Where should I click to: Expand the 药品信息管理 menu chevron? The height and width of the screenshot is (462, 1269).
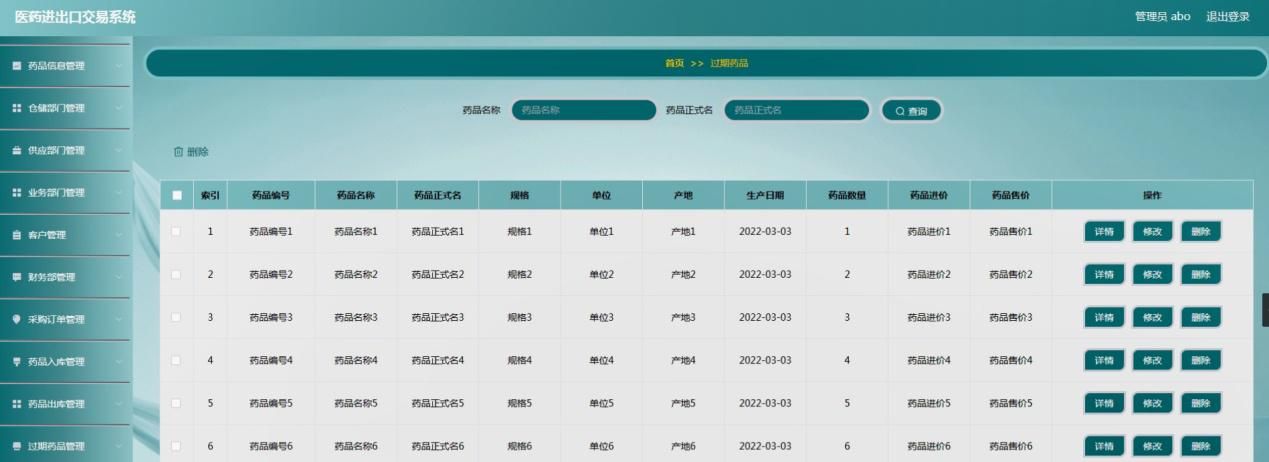pyautogui.click(x=118, y=66)
